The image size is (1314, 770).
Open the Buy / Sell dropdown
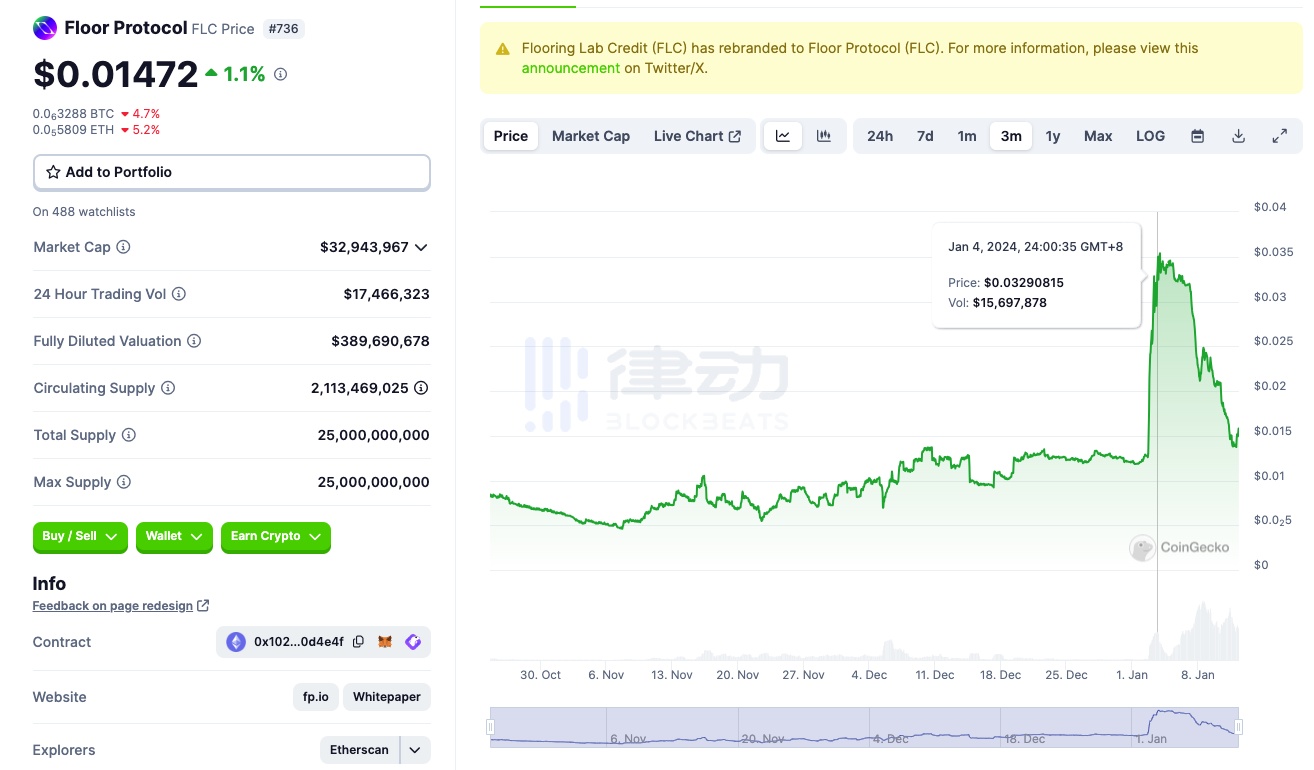click(80, 537)
